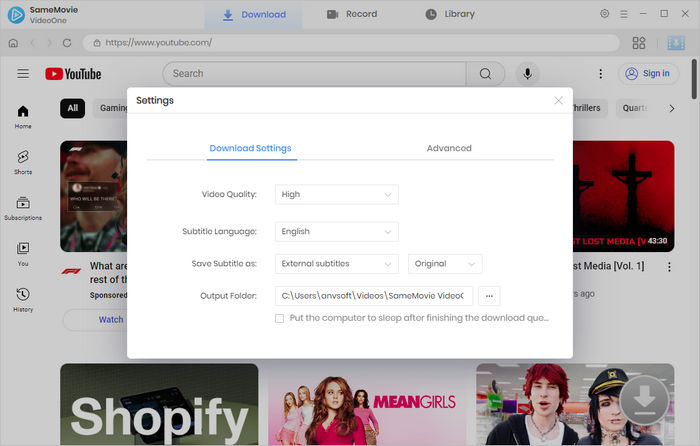Open the website grid icon
The image size is (700, 446).
(x=639, y=43)
